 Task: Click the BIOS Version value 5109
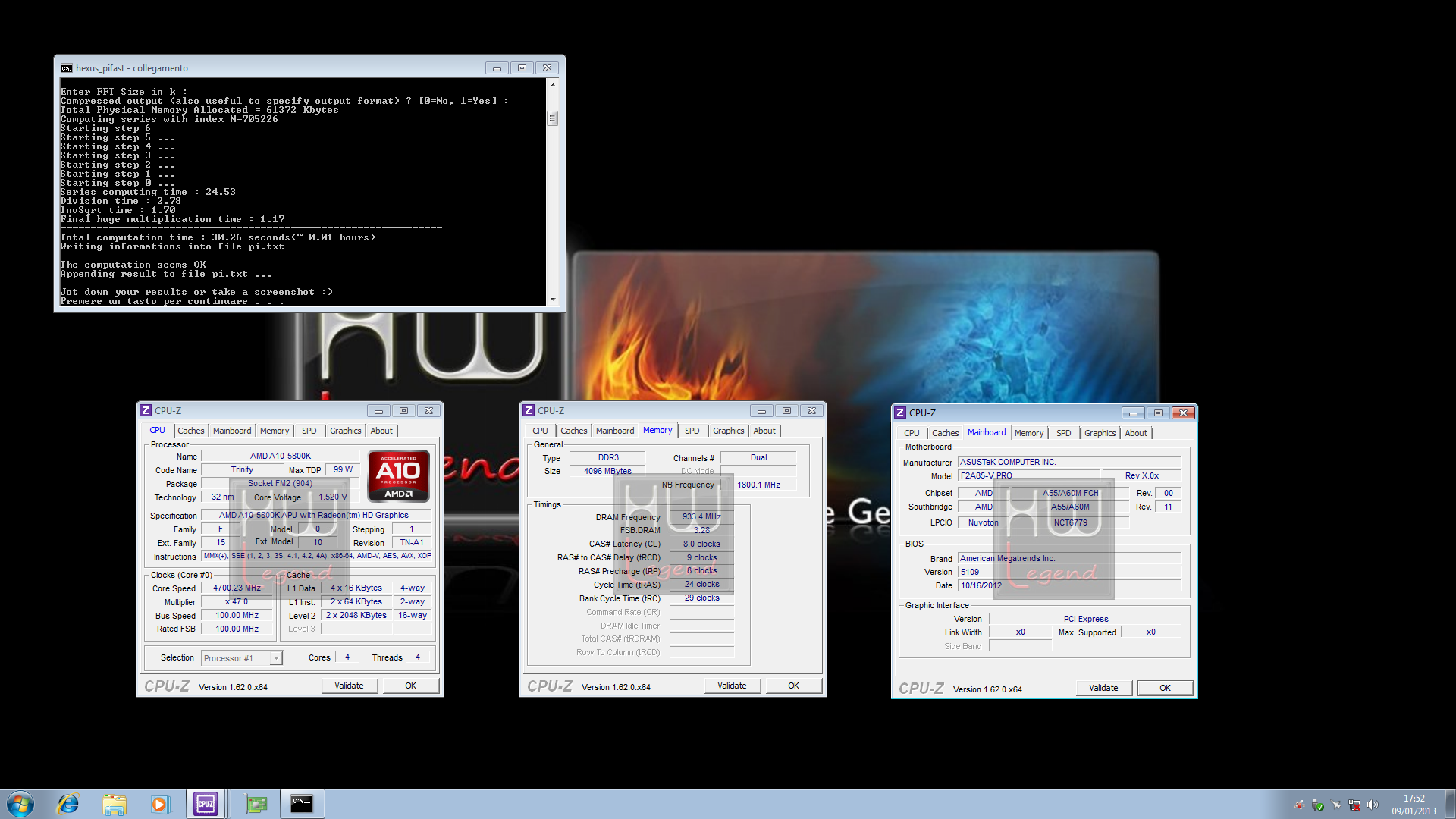1069,573
